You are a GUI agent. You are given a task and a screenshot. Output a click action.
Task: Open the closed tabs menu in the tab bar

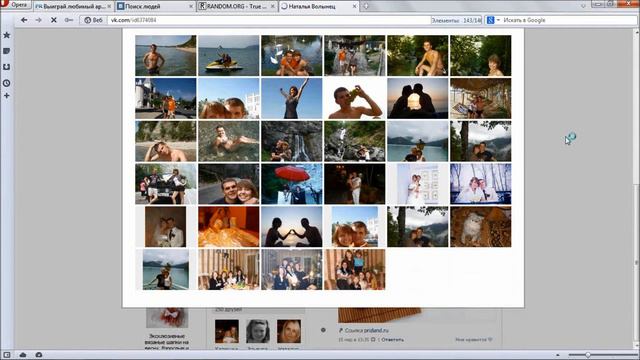click(583, 6)
